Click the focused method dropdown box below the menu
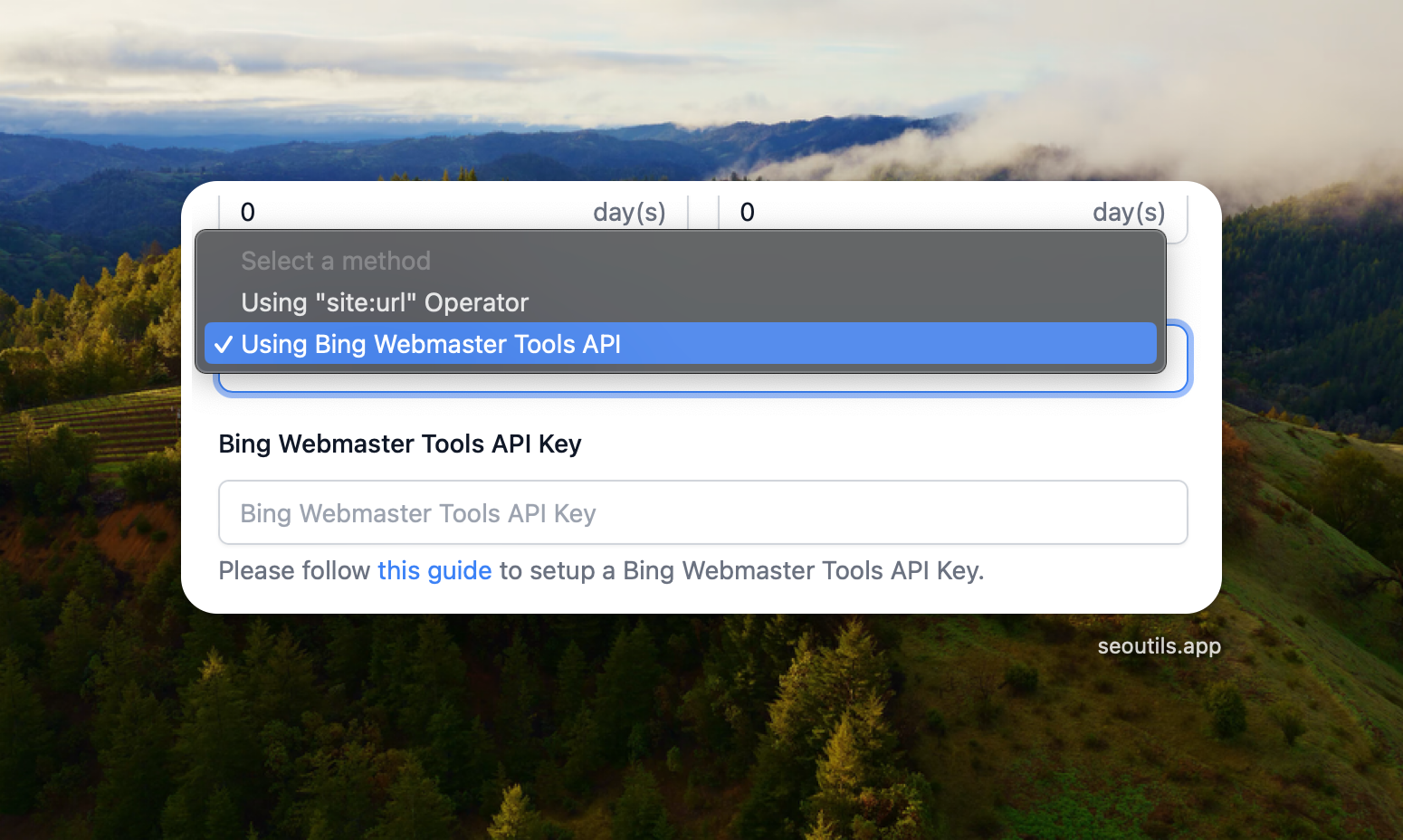The height and width of the screenshot is (840, 1403). 702,383
